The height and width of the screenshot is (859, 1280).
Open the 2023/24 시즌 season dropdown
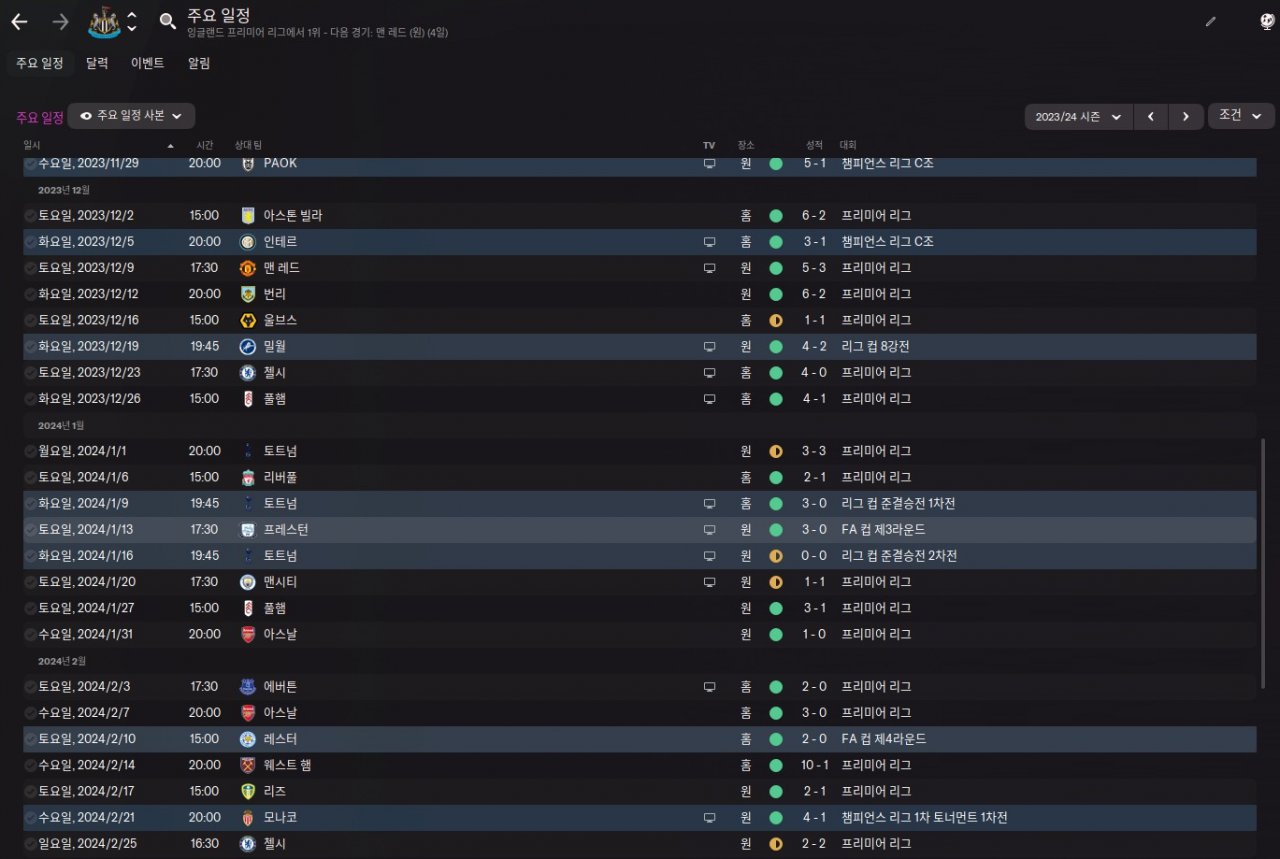coord(1078,117)
